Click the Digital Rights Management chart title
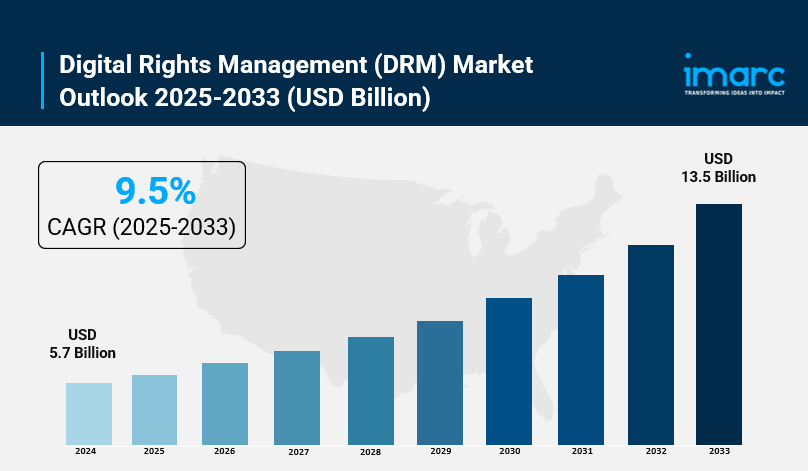 click(x=296, y=80)
